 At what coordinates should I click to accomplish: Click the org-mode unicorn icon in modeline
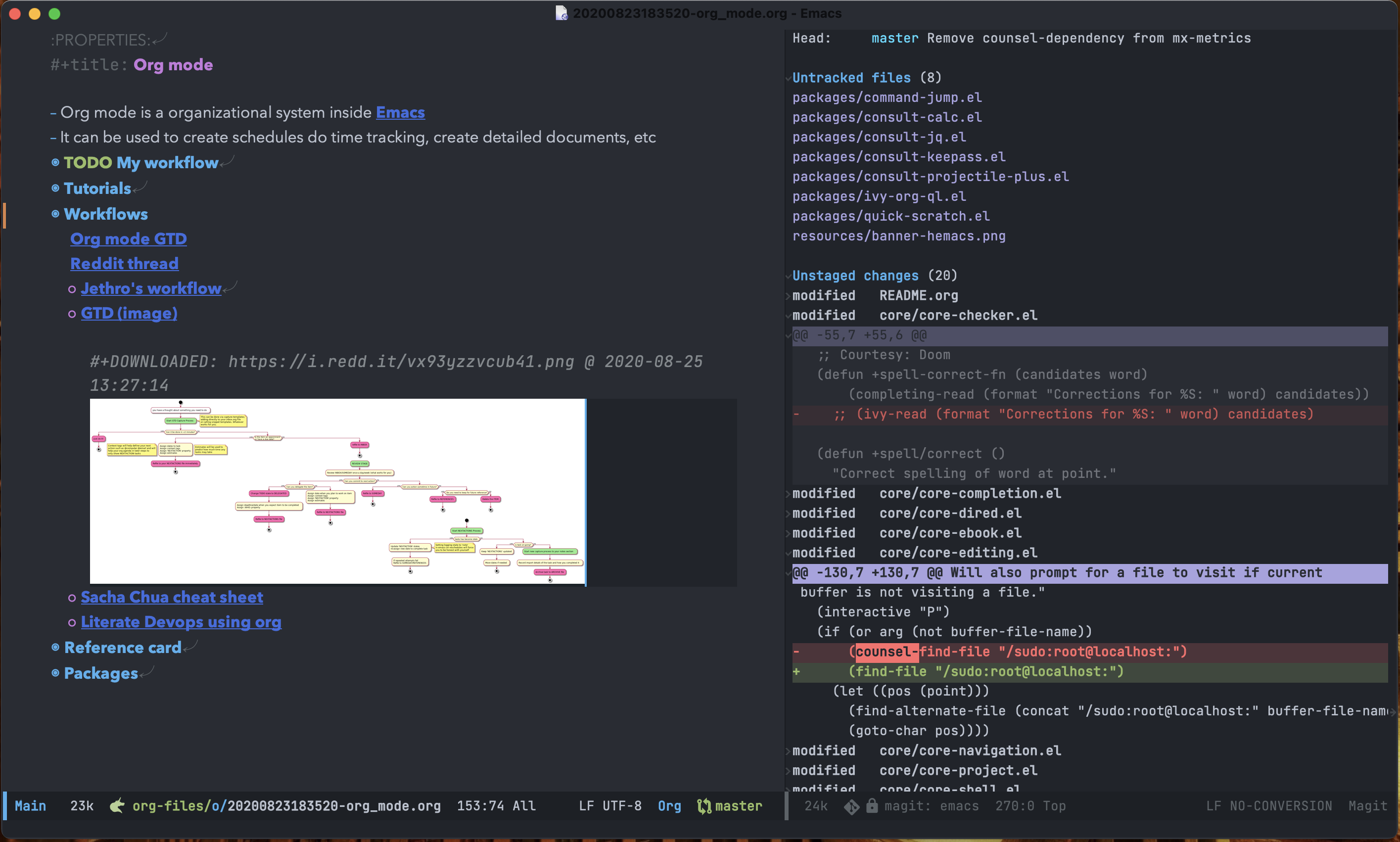(x=117, y=806)
